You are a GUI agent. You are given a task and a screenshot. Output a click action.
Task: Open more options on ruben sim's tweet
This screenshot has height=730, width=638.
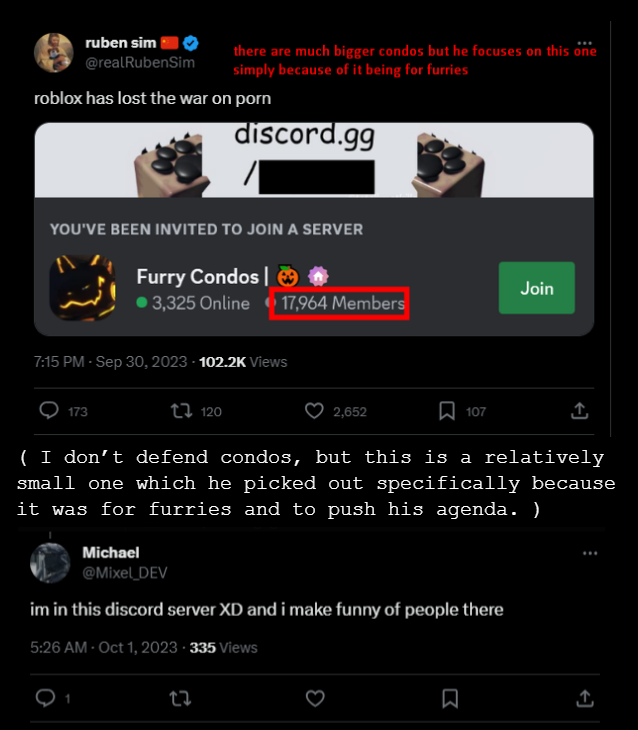point(584,43)
